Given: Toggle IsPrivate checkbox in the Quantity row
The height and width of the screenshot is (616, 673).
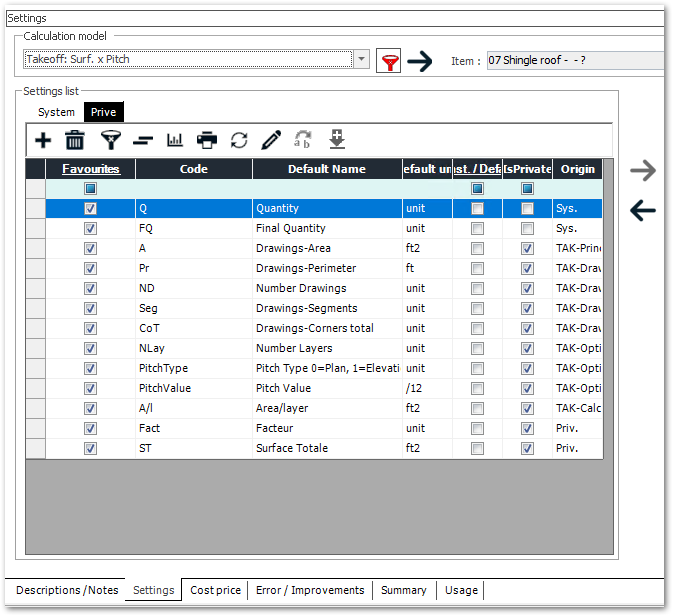Looking at the screenshot, I should pos(527,209).
